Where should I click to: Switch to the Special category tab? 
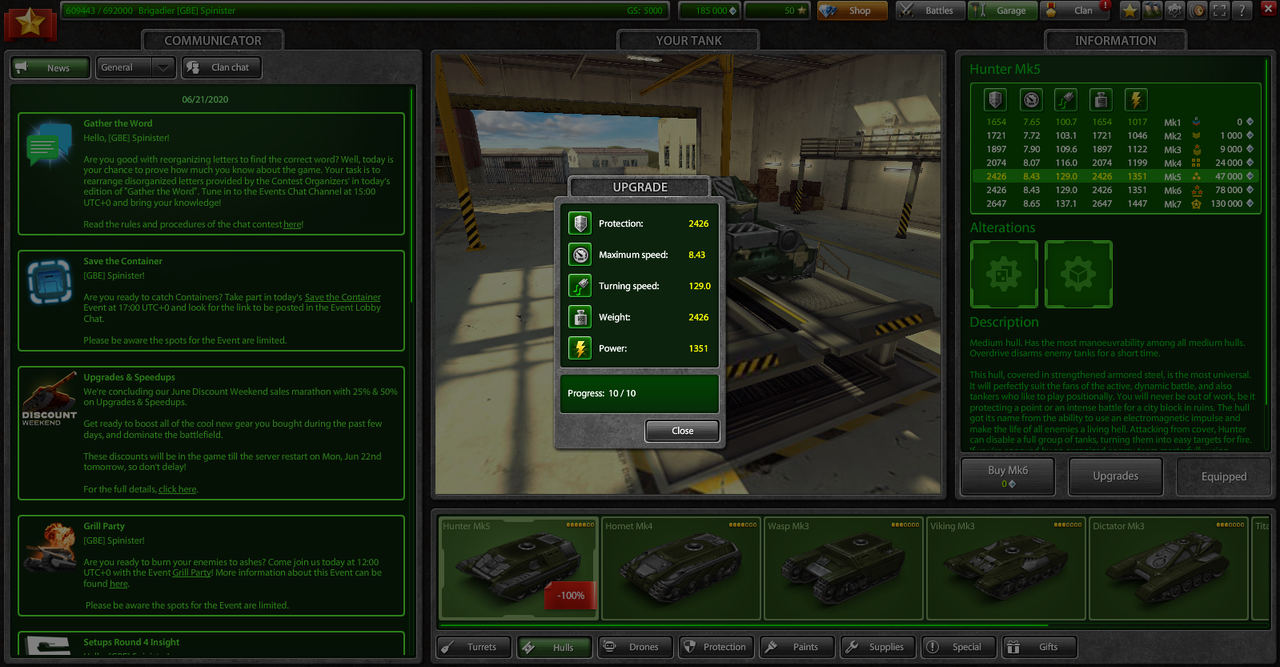tap(958, 647)
